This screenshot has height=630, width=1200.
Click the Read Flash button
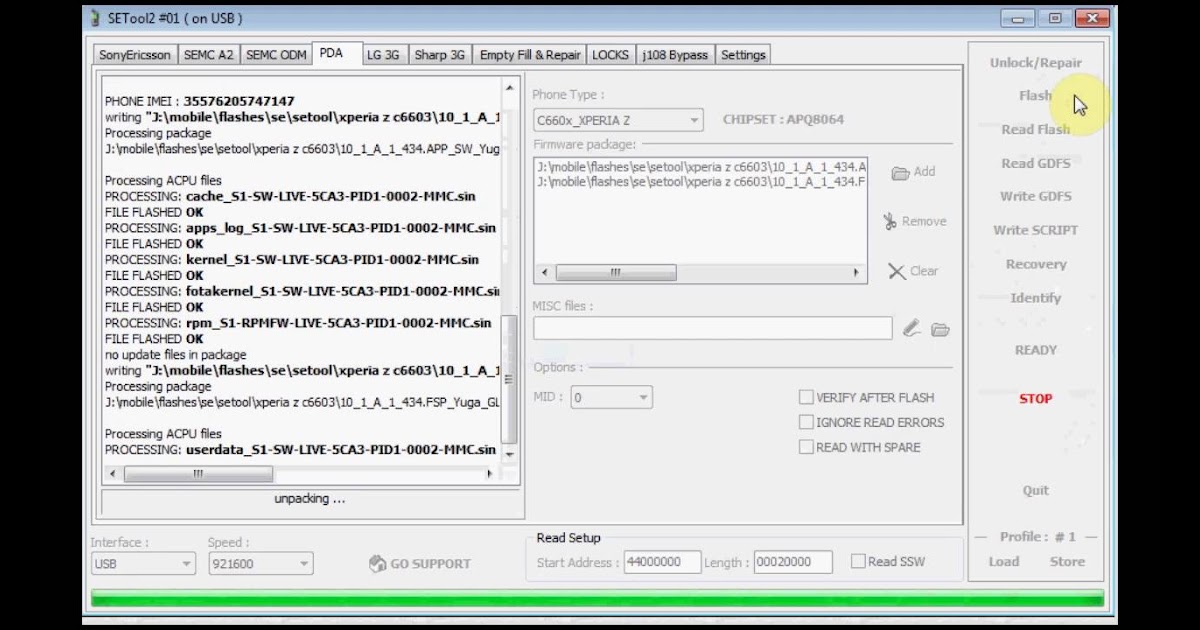[x=1036, y=129]
